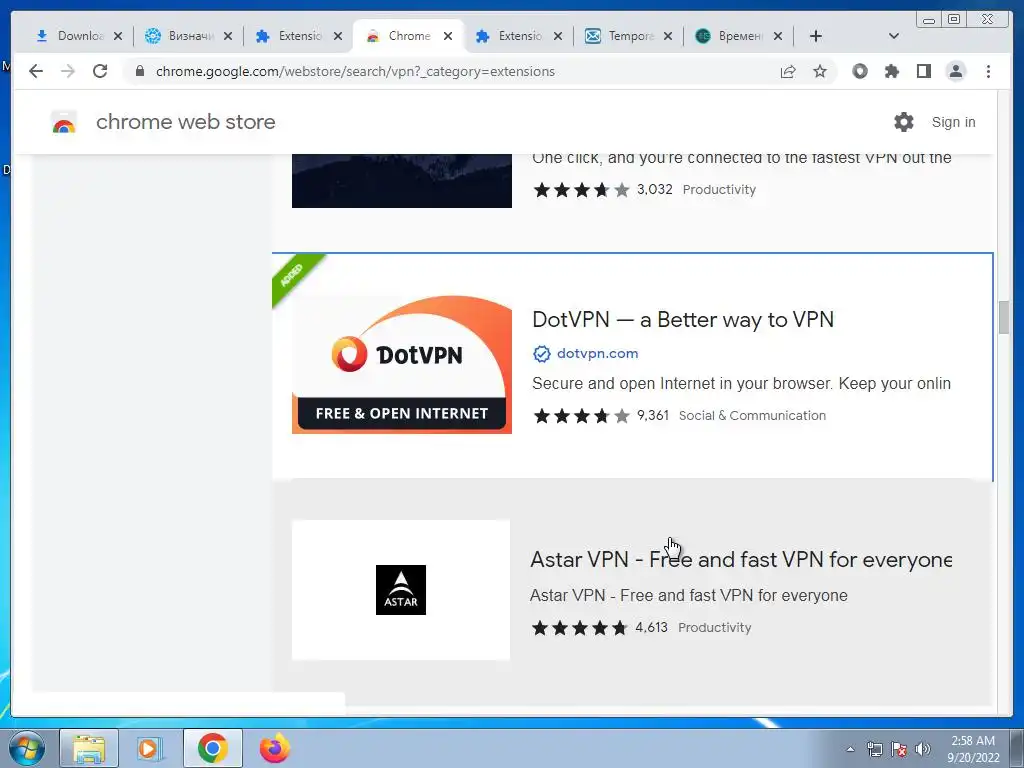This screenshot has width=1024, height=768.
Task: Click the volume speaker tray icon
Action: [x=923, y=750]
